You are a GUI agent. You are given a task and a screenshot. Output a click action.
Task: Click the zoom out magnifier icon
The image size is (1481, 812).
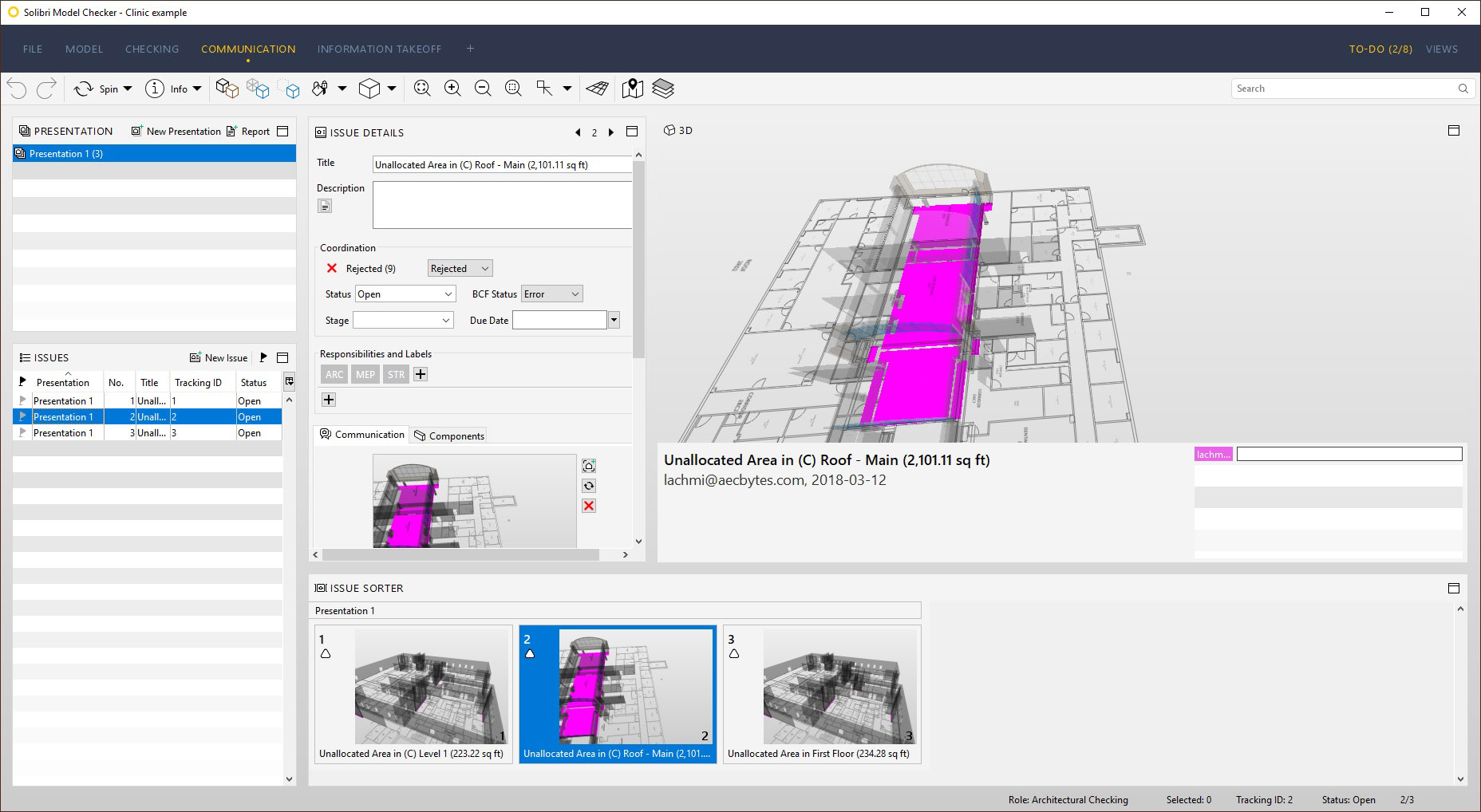pyautogui.click(x=483, y=89)
